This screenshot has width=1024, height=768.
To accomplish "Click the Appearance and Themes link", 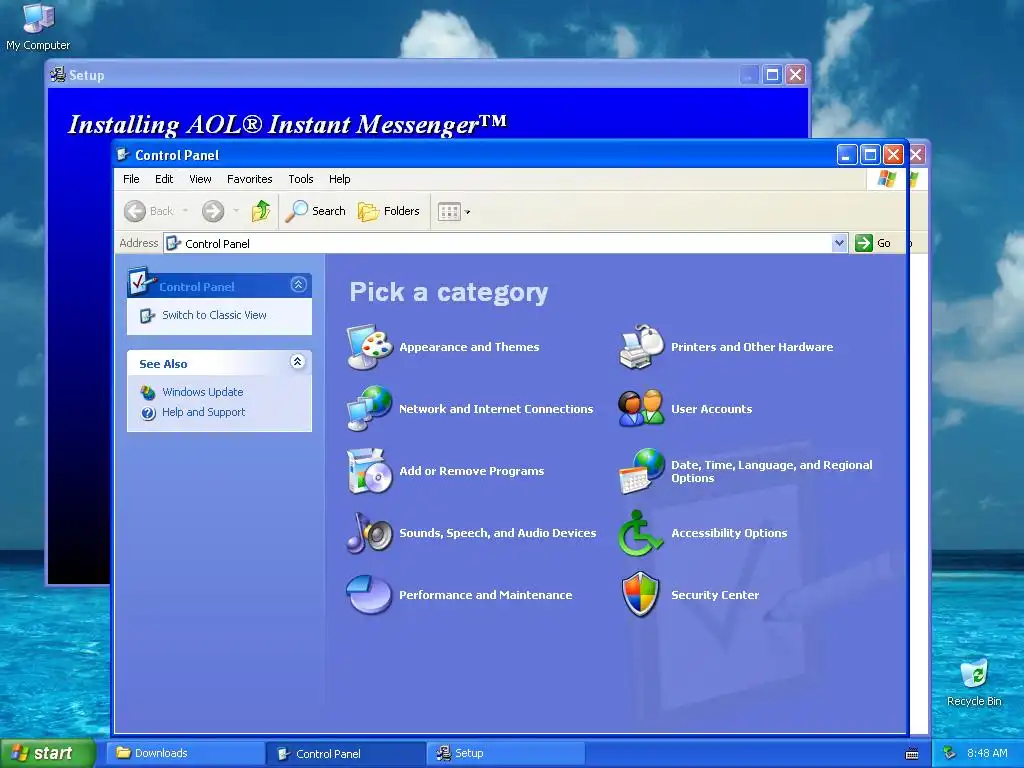I will (x=470, y=347).
